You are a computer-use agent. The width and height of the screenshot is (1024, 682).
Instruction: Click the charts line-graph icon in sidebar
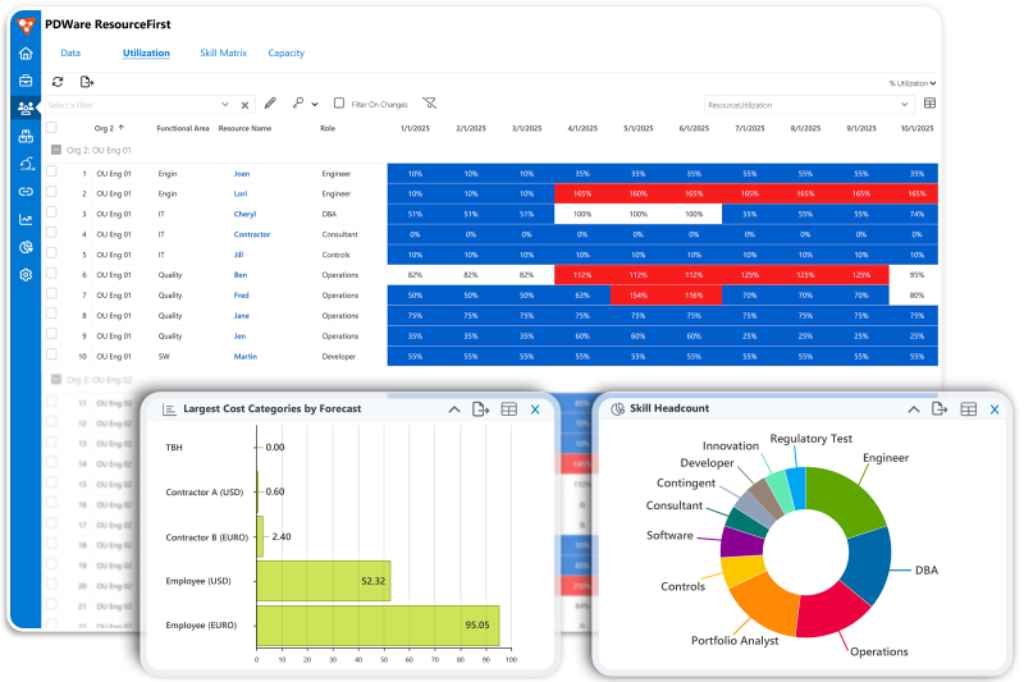(x=25, y=219)
